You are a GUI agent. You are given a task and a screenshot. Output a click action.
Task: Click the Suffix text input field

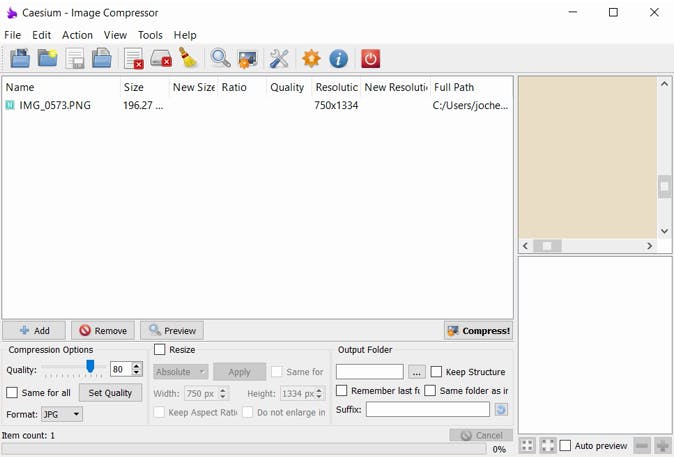pos(427,410)
